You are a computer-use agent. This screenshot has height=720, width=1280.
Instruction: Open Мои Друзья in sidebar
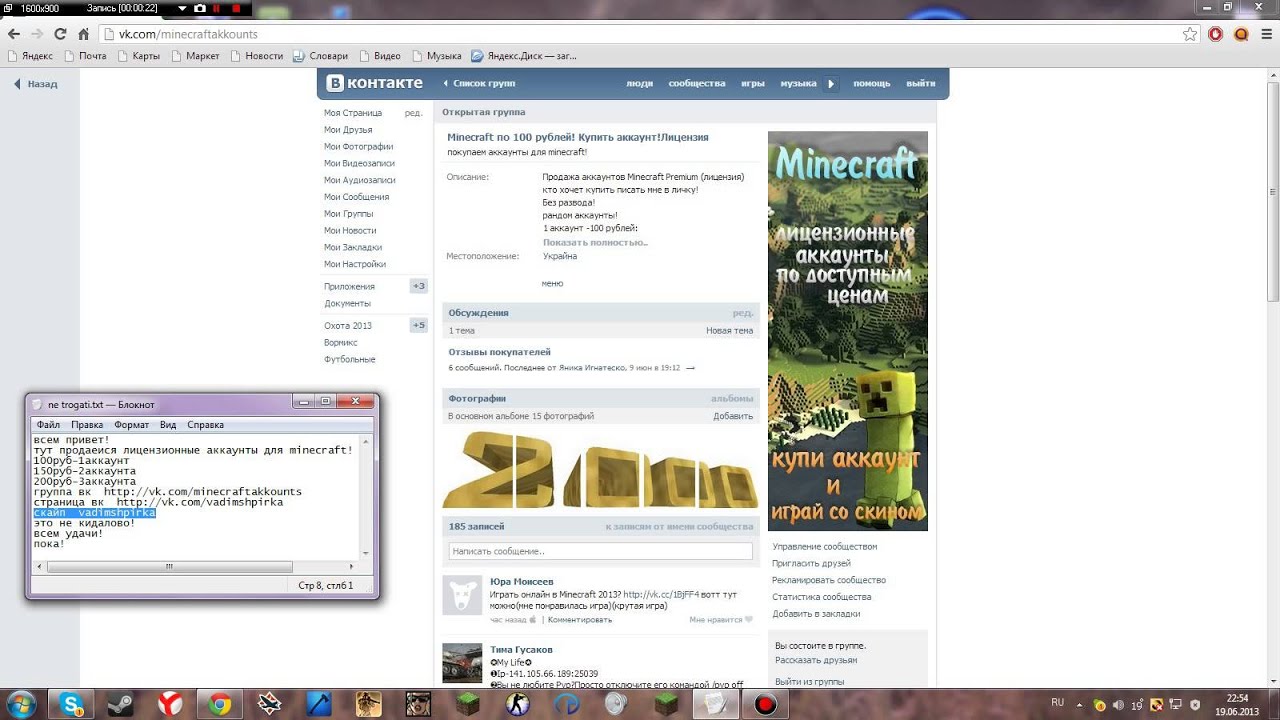coord(348,130)
